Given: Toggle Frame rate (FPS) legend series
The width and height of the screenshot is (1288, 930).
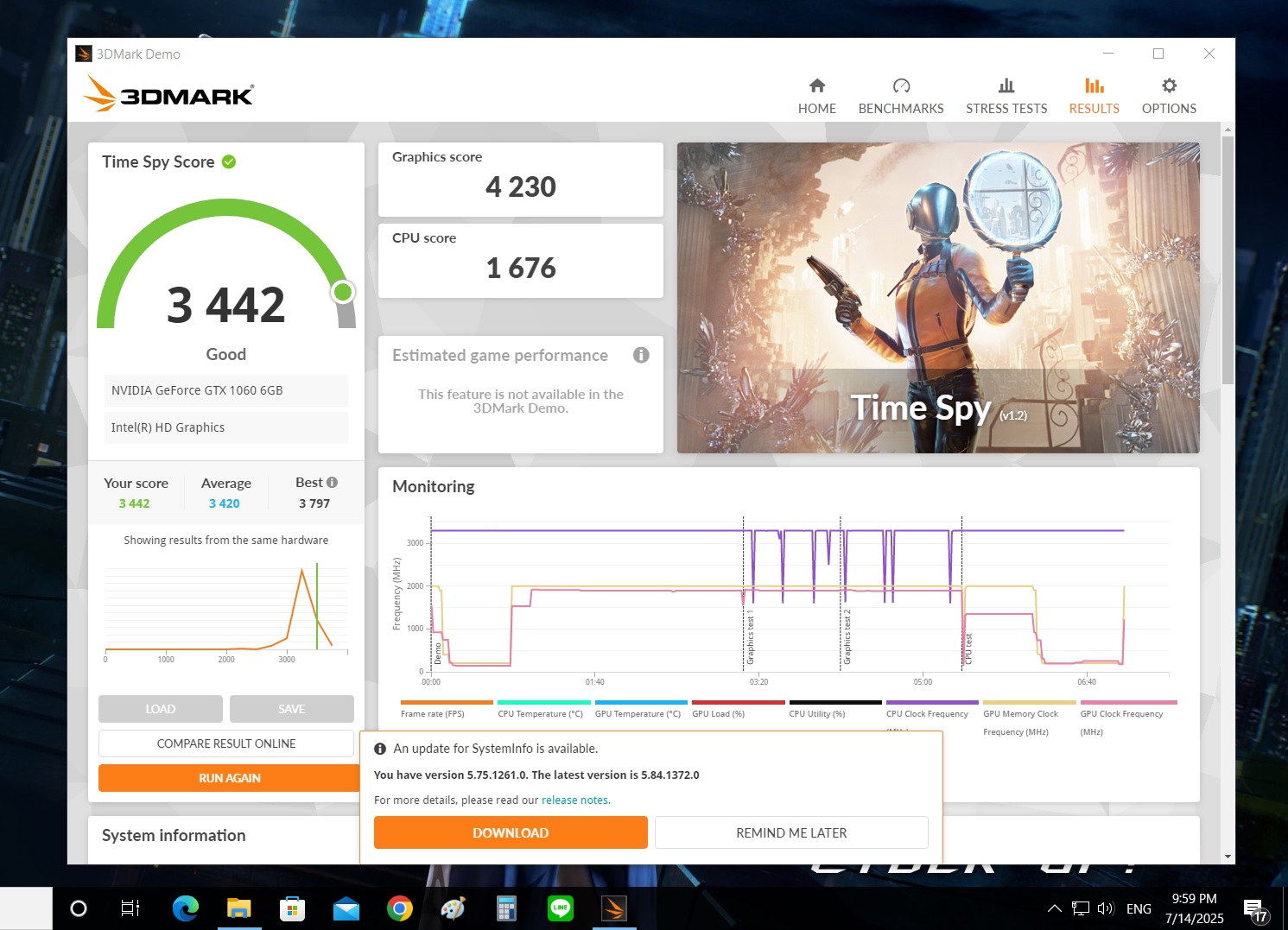Looking at the screenshot, I should (x=433, y=713).
